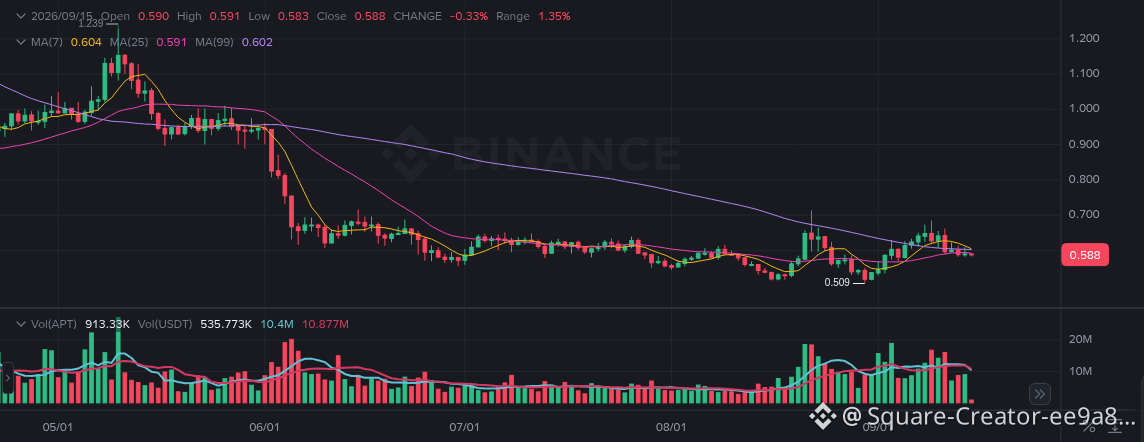Select the MA(25) indicator label

(131, 42)
